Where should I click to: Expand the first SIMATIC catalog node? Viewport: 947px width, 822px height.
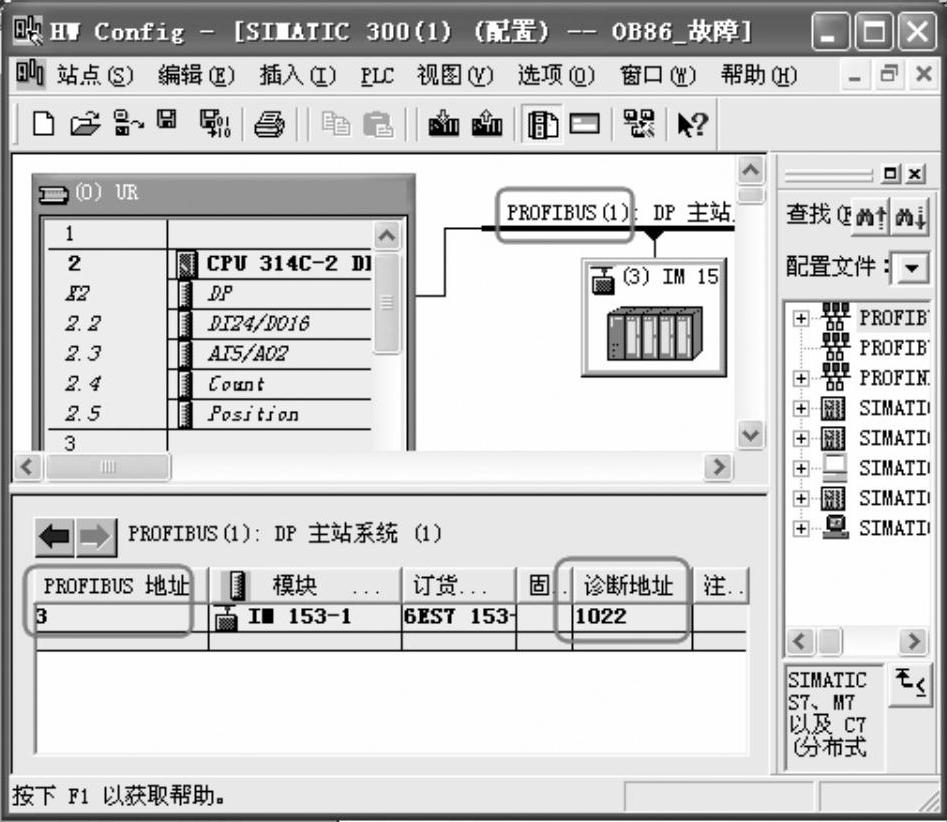(801, 408)
